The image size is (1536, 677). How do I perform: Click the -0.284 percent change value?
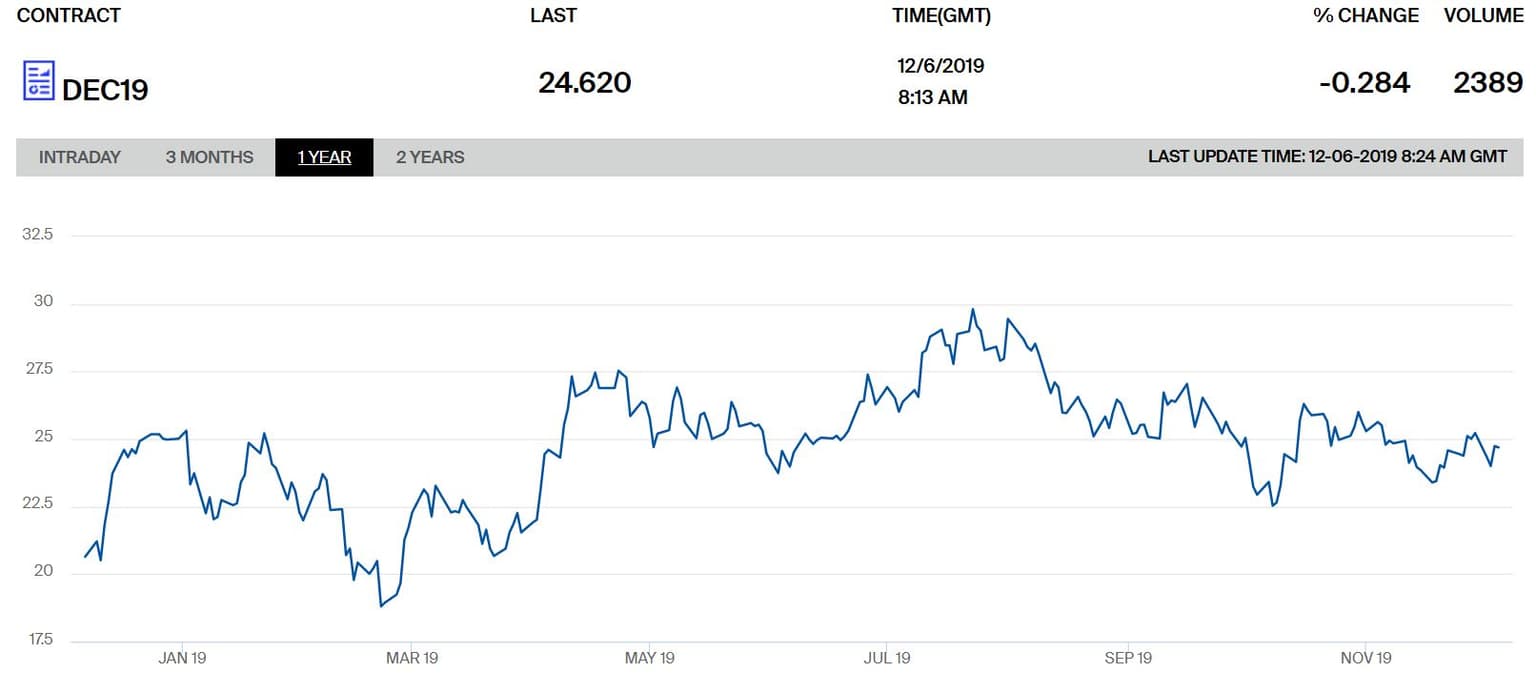click(1364, 83)
